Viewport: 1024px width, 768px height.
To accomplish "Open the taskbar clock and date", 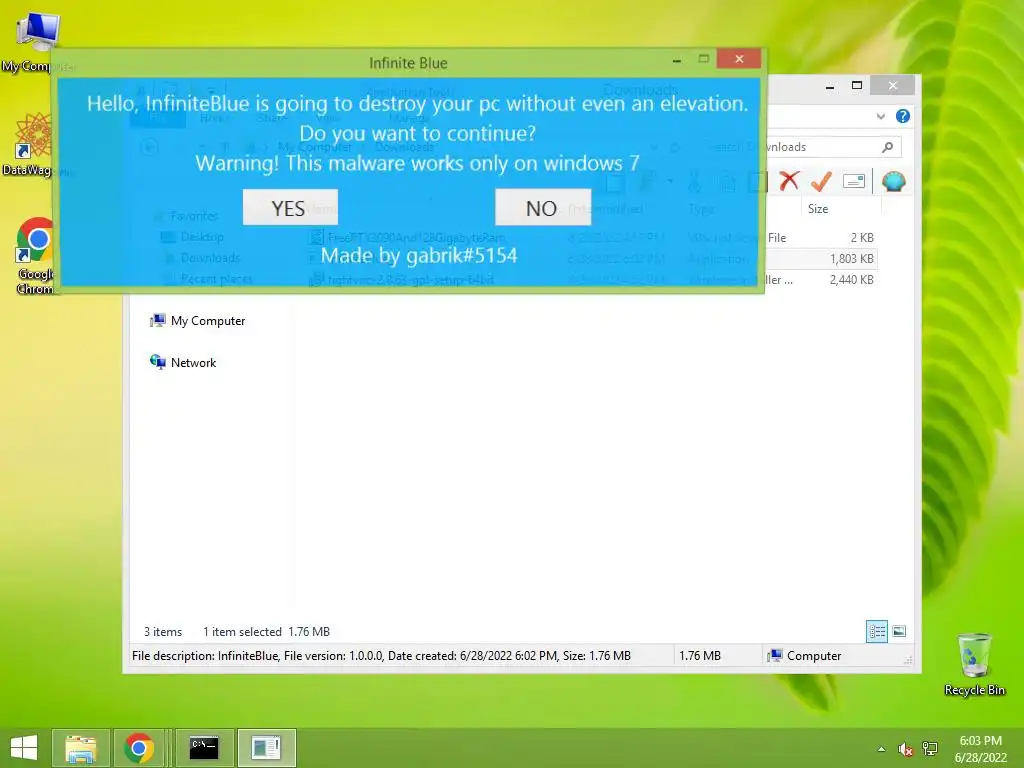I will [980, 749].
